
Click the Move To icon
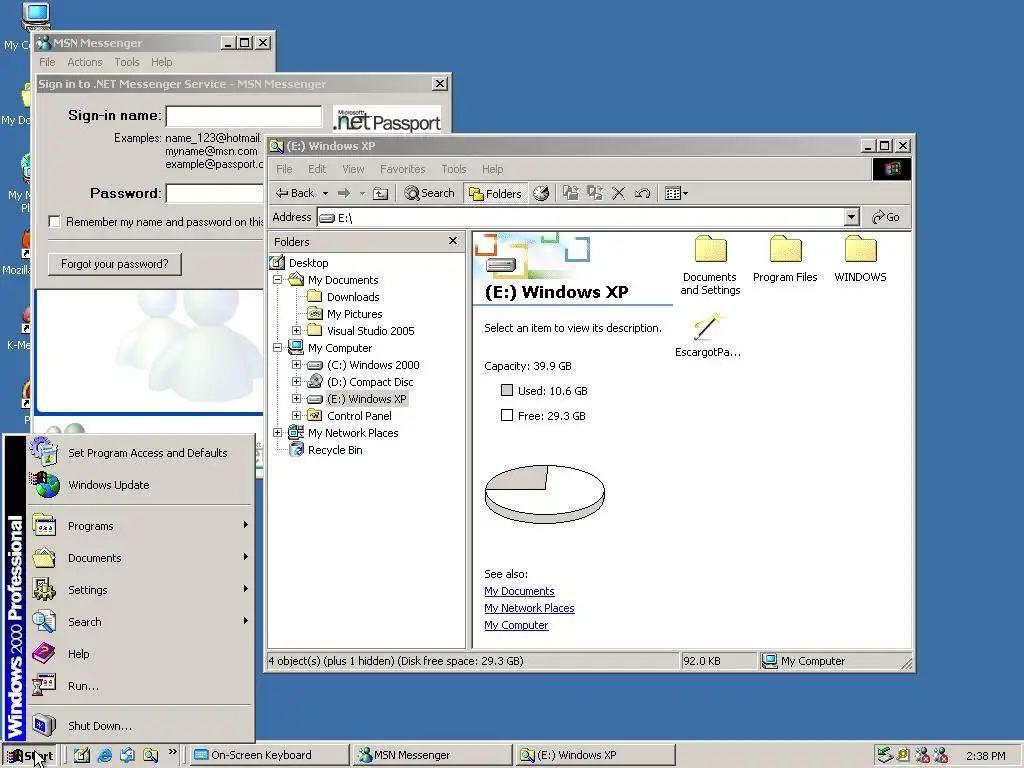571,193
